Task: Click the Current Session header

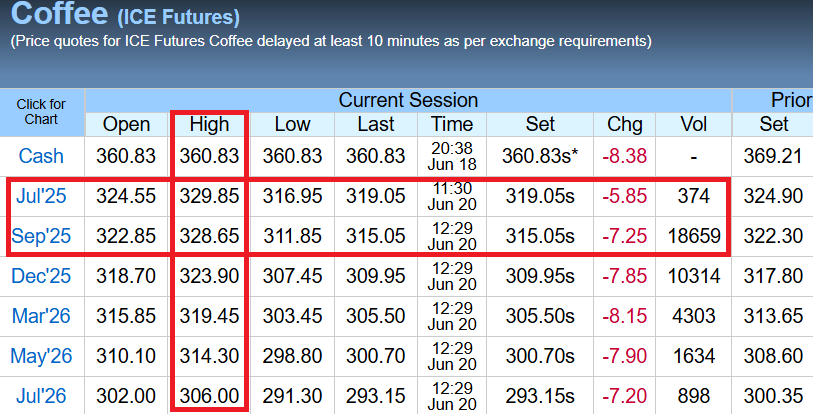Action: [408, 100]
